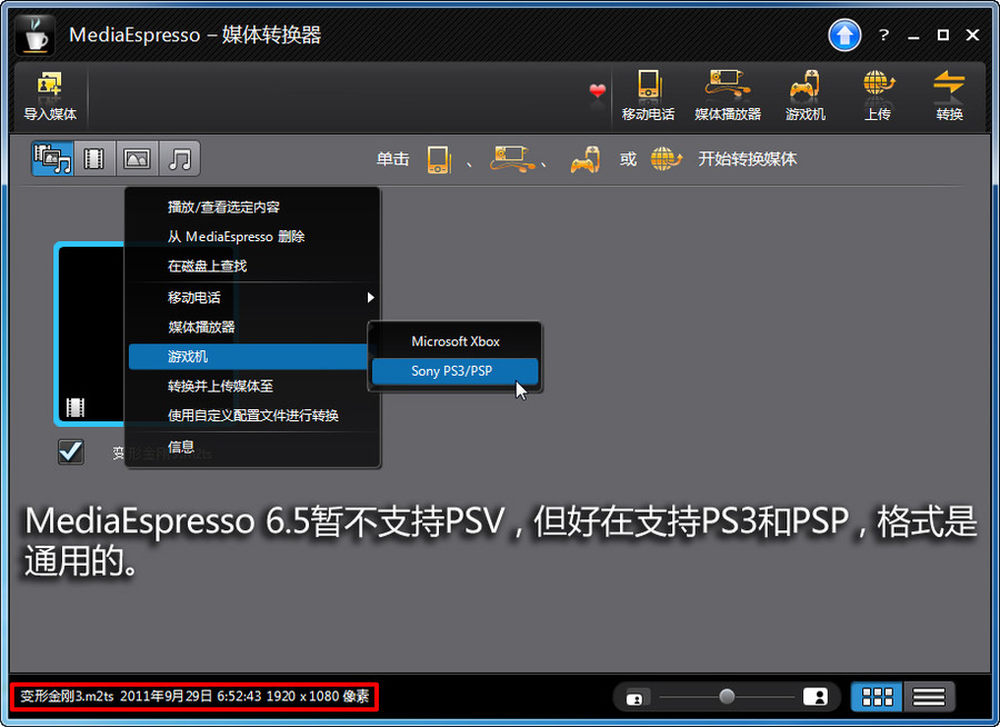The height and width of the screenshot is (727, 1000).
Task: Click the blue update arrow icon
Action: coord(844,35)
